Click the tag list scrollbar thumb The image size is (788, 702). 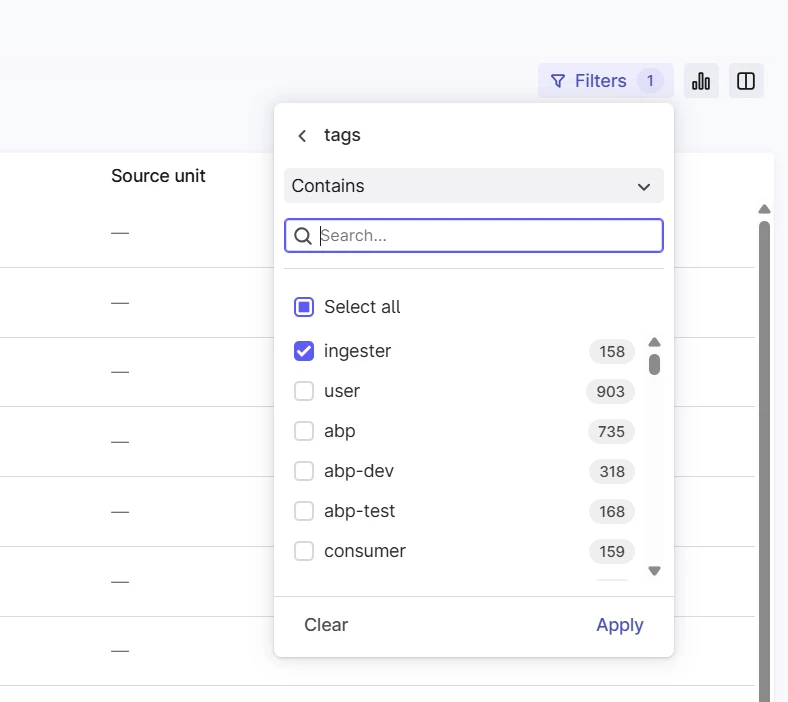(x=654, y=364)
